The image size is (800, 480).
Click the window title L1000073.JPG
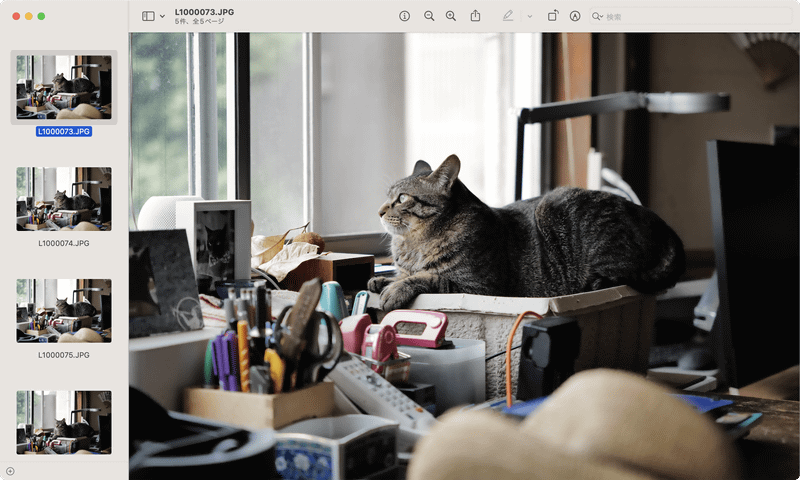click(204, 12)
